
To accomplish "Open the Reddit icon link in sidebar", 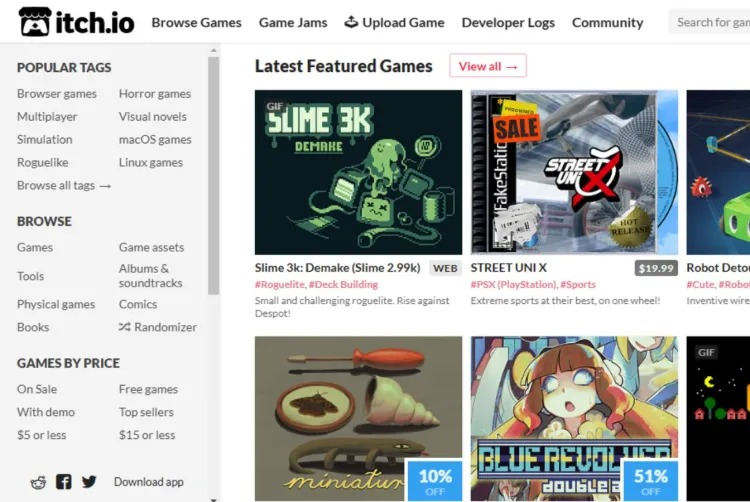I will click(x=38, y=482).
